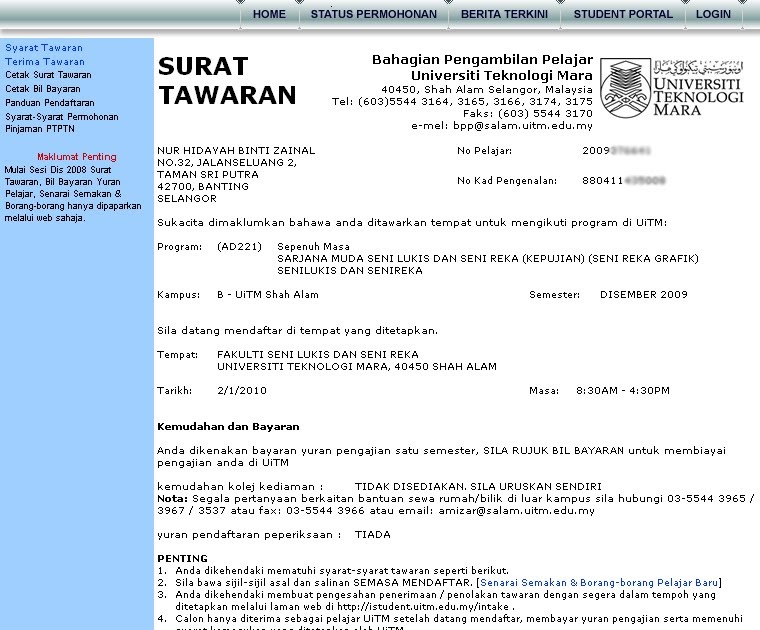Click the SURAT TAWARAN heading
Image resolution: width=760 pixels, height=630 pixels.
[x=227, y=80]
